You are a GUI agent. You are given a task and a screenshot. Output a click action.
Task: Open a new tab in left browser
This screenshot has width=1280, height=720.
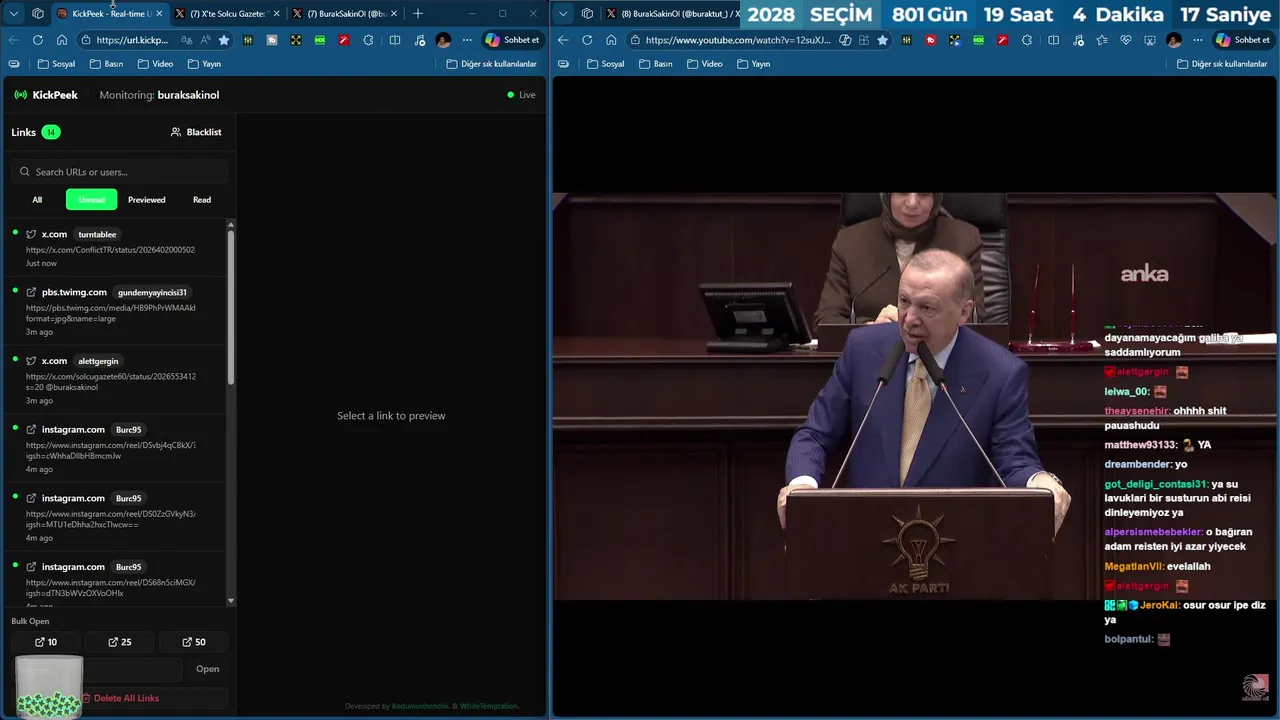pos(418,14)
